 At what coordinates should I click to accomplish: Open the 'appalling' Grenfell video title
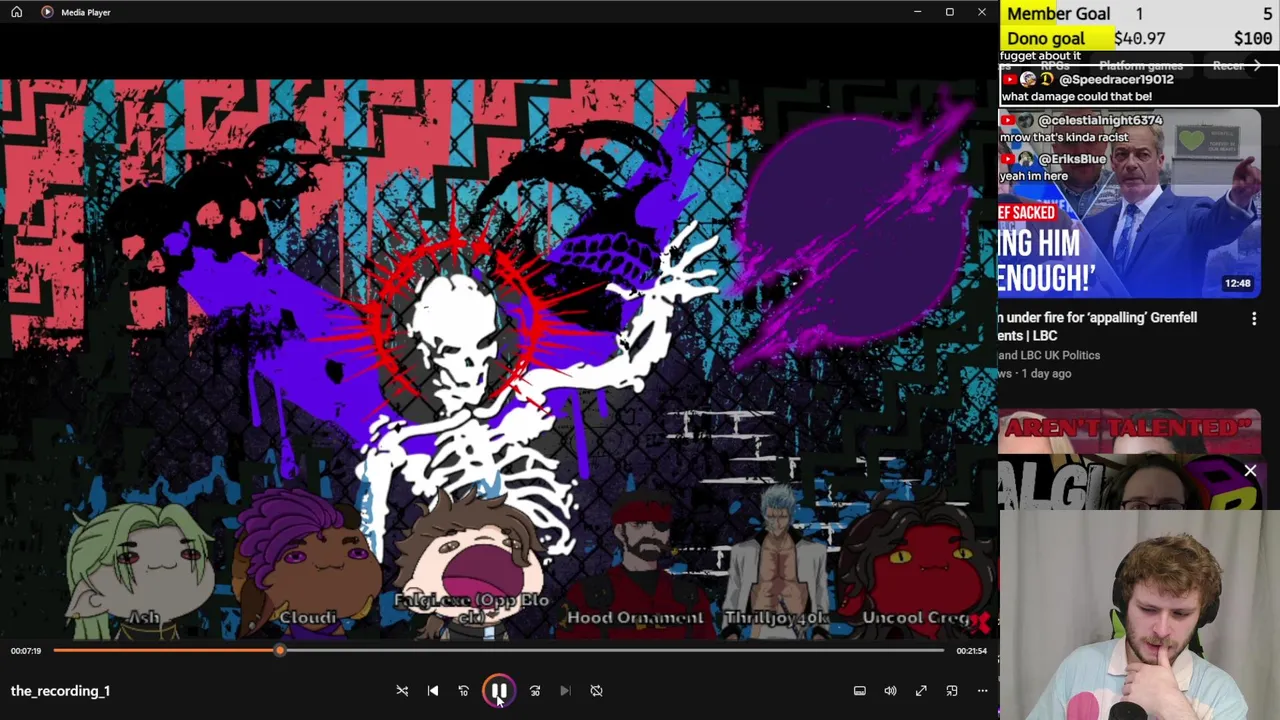[1097, 326]
